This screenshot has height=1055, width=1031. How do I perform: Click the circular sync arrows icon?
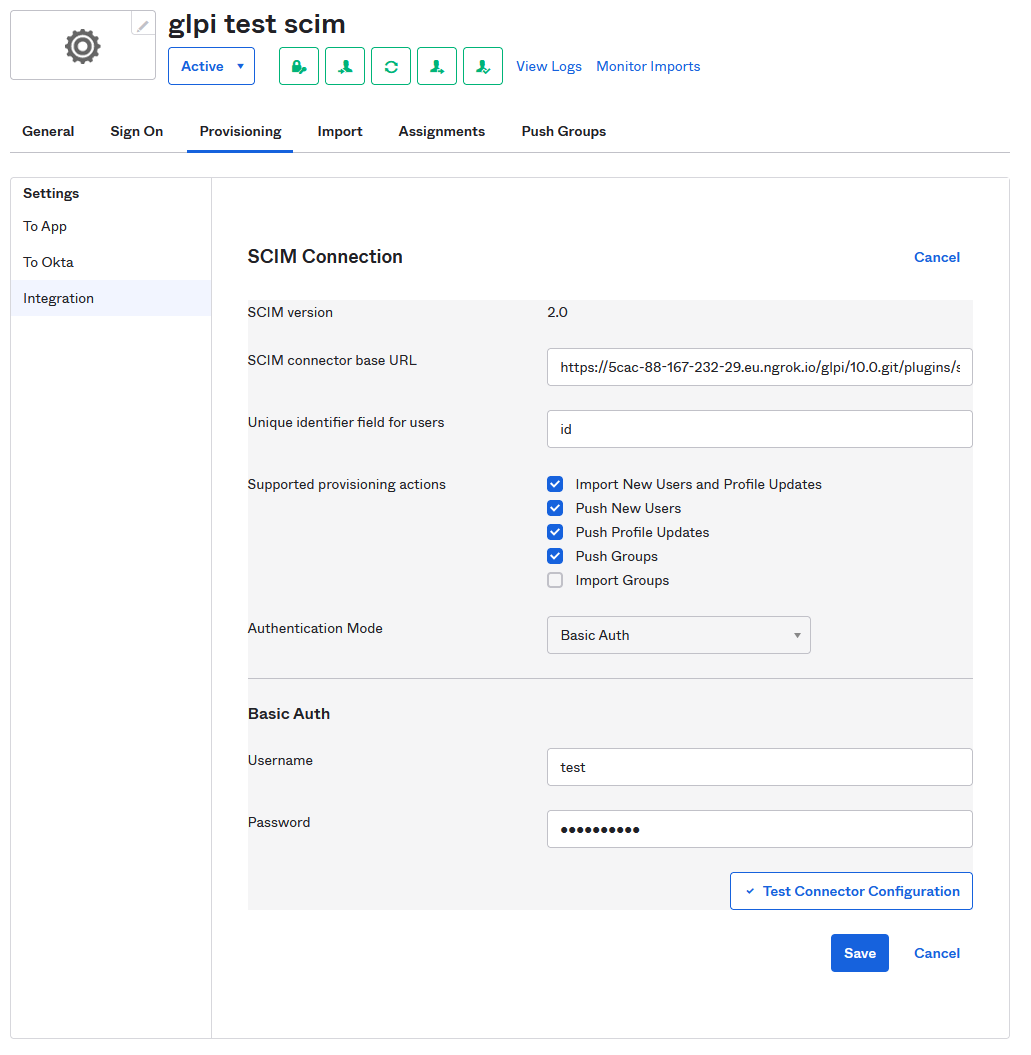click(x=391, y=66)
